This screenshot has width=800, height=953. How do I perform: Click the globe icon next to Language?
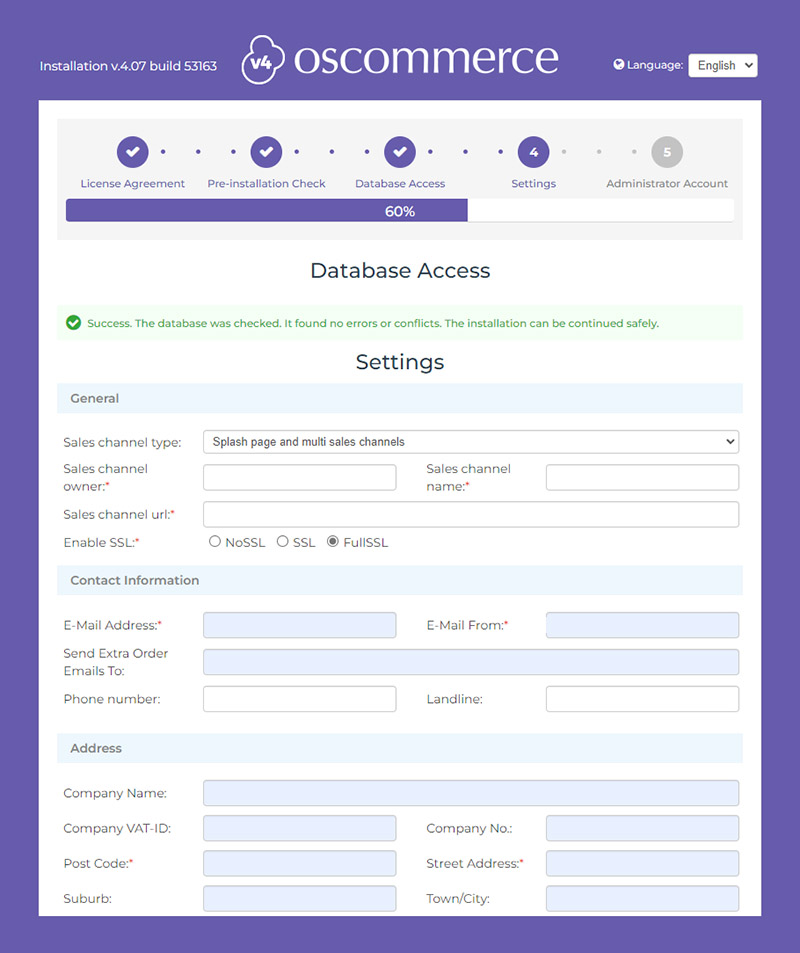click(621, 64)
